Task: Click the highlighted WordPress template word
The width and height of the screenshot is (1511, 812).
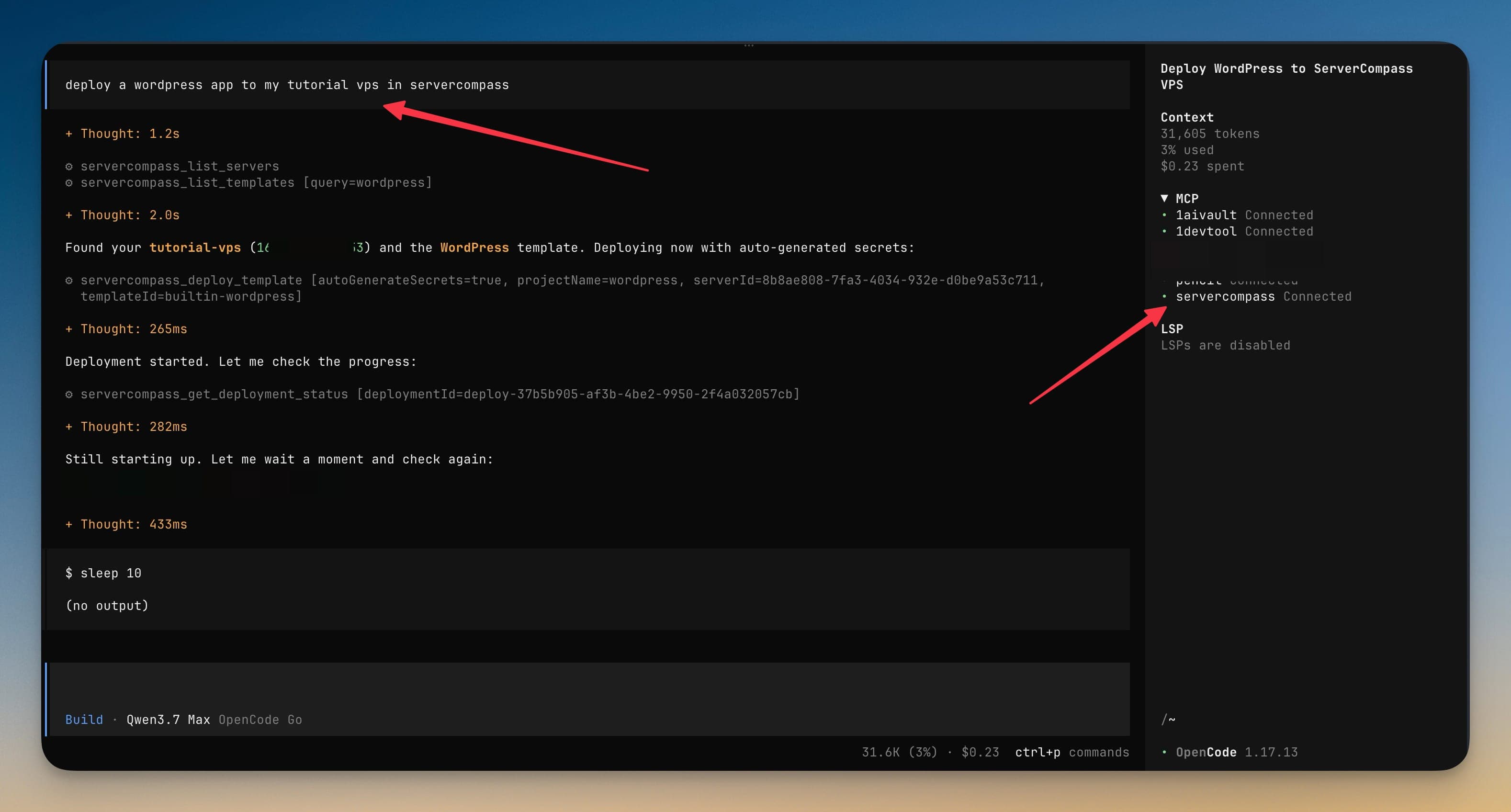Action: 474,248
